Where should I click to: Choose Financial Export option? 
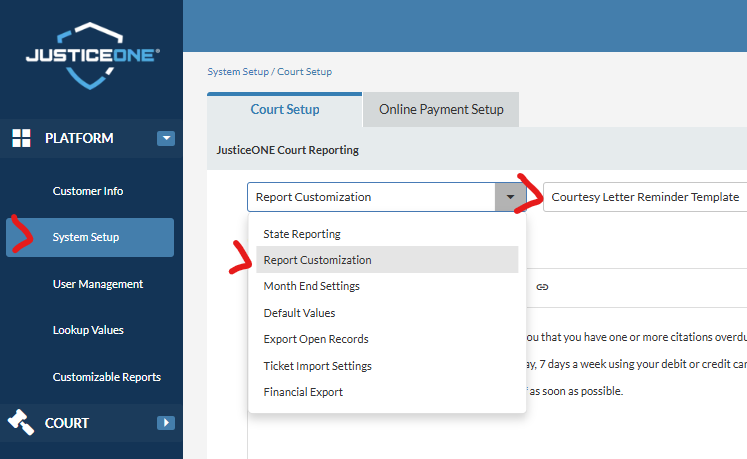coord(387,392)
